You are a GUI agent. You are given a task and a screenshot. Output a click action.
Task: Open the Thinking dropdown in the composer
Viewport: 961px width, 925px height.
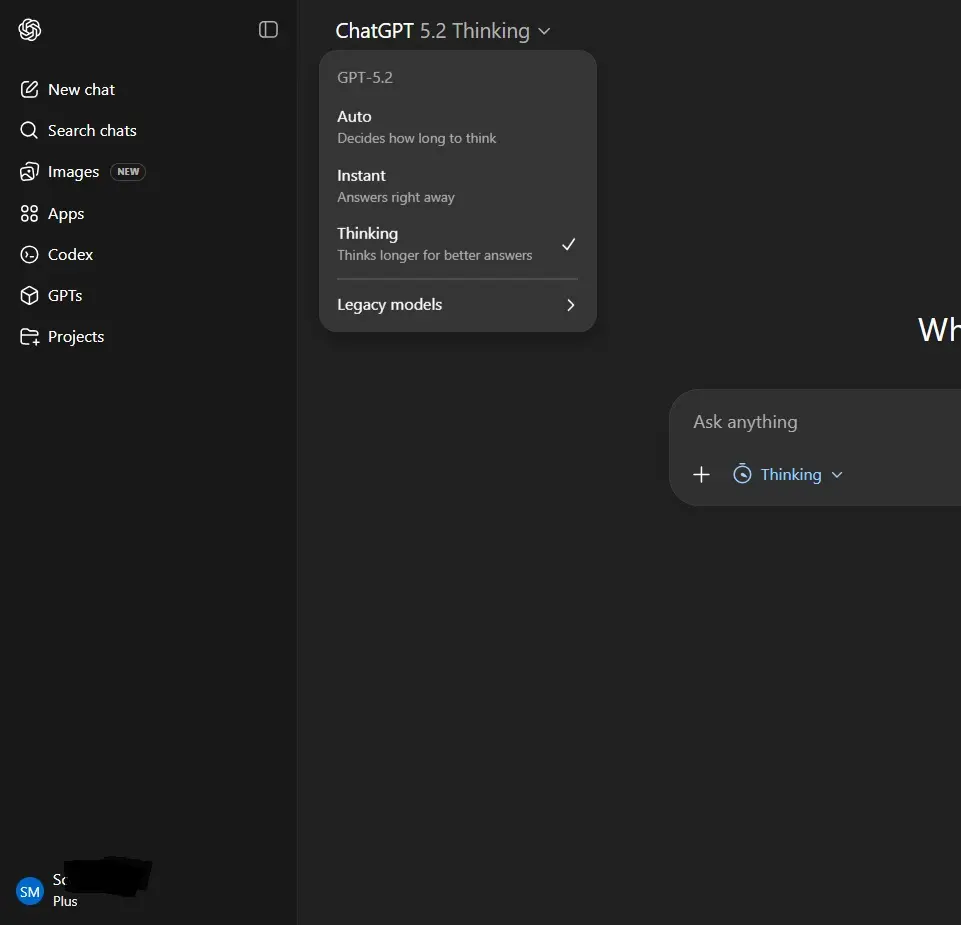click(x=788, y=474)
